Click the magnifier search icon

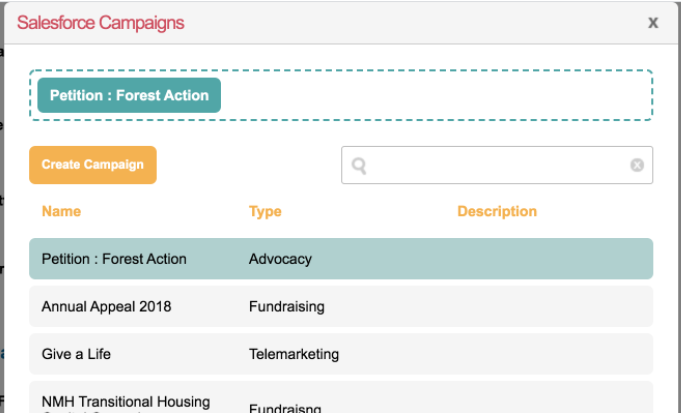359,166
